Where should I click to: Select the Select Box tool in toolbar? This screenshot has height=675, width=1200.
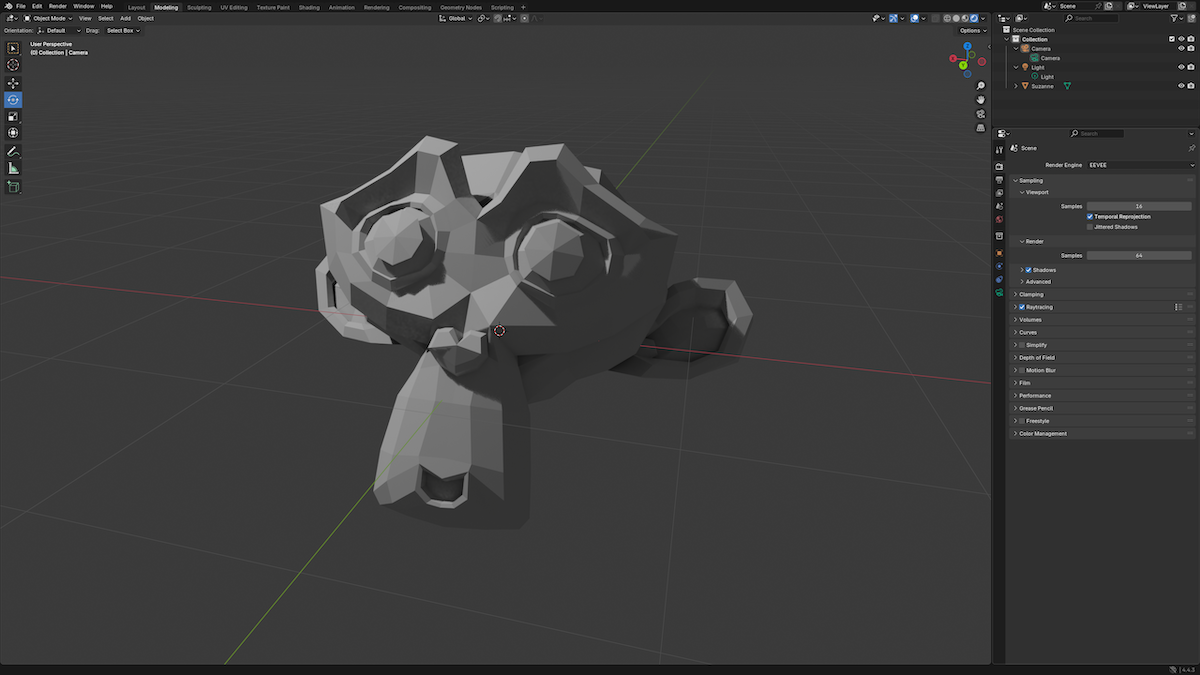coord(13,48)
